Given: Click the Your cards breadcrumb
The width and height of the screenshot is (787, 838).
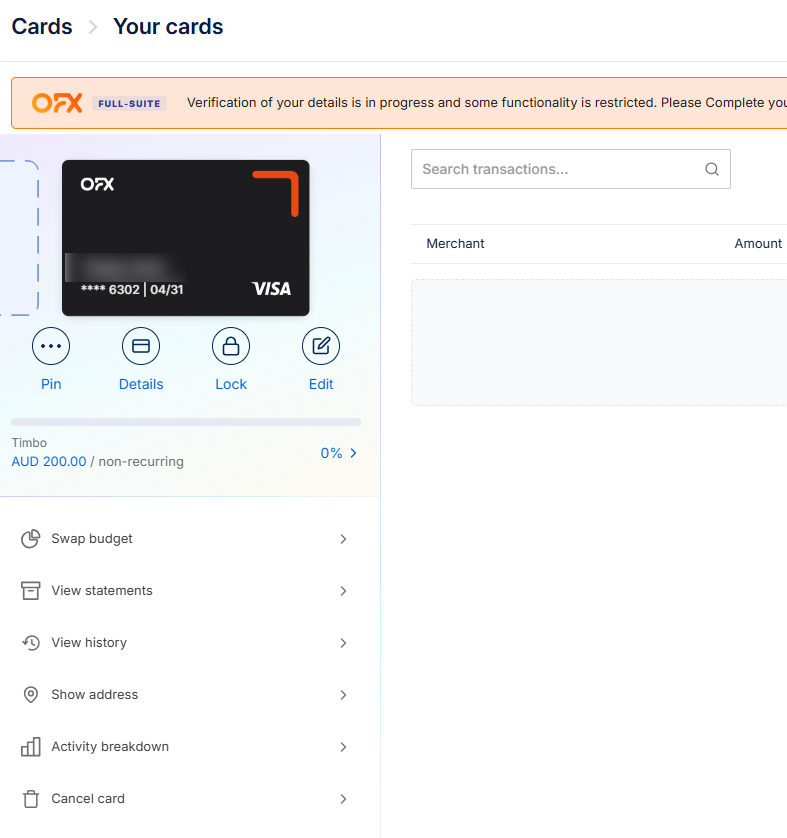Looking at the screenshot, I should (x=168, y=27).
